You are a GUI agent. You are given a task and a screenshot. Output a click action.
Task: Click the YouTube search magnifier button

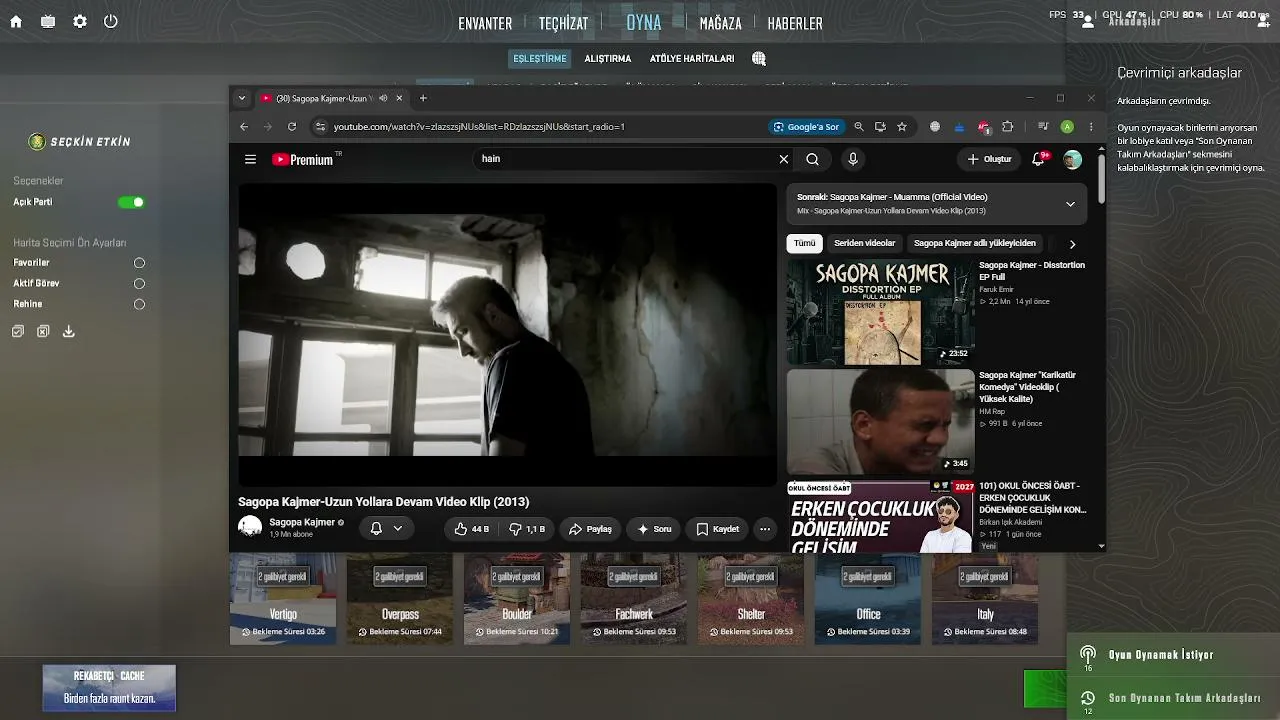pyautogui.click(x=813, y=159)
